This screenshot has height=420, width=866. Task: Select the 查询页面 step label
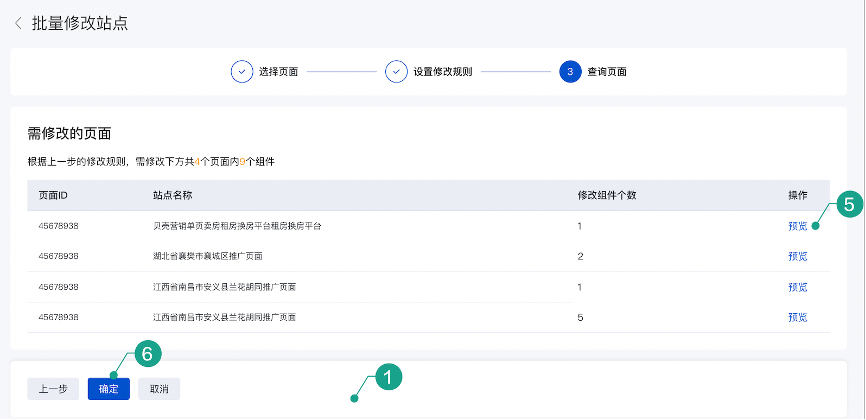coord(608,72)
